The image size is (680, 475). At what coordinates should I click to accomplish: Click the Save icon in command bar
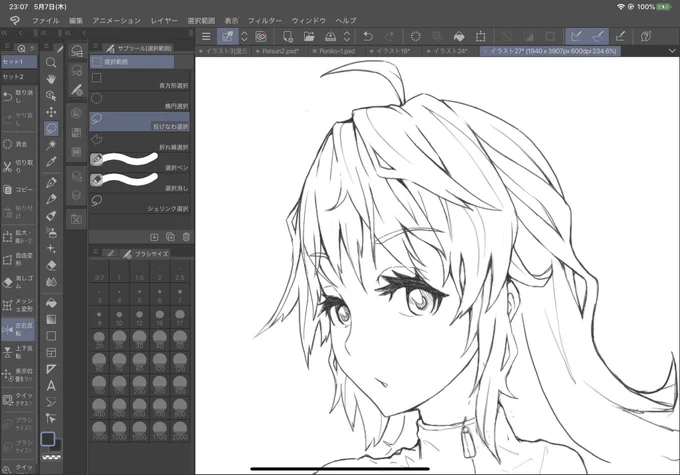[x=330, y=37]
